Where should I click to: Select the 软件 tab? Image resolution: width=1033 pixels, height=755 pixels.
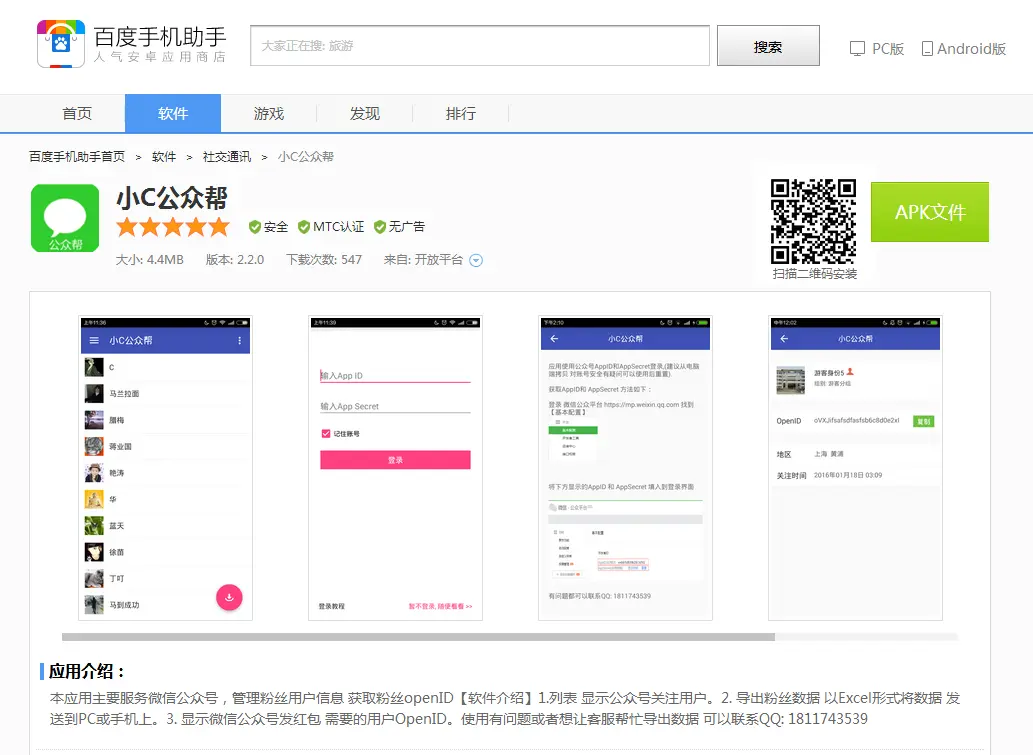pyautogui.click(x=173, y=113)
